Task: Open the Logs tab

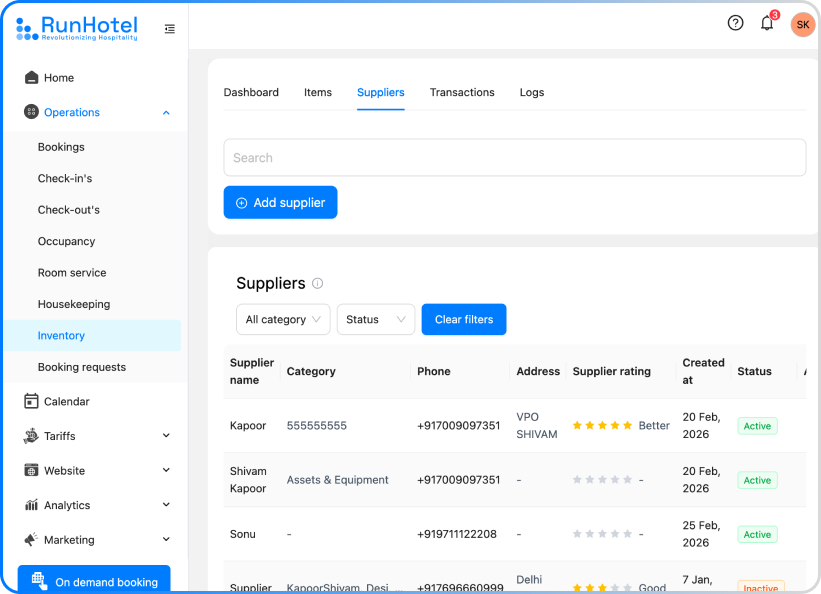Action: 532,92
